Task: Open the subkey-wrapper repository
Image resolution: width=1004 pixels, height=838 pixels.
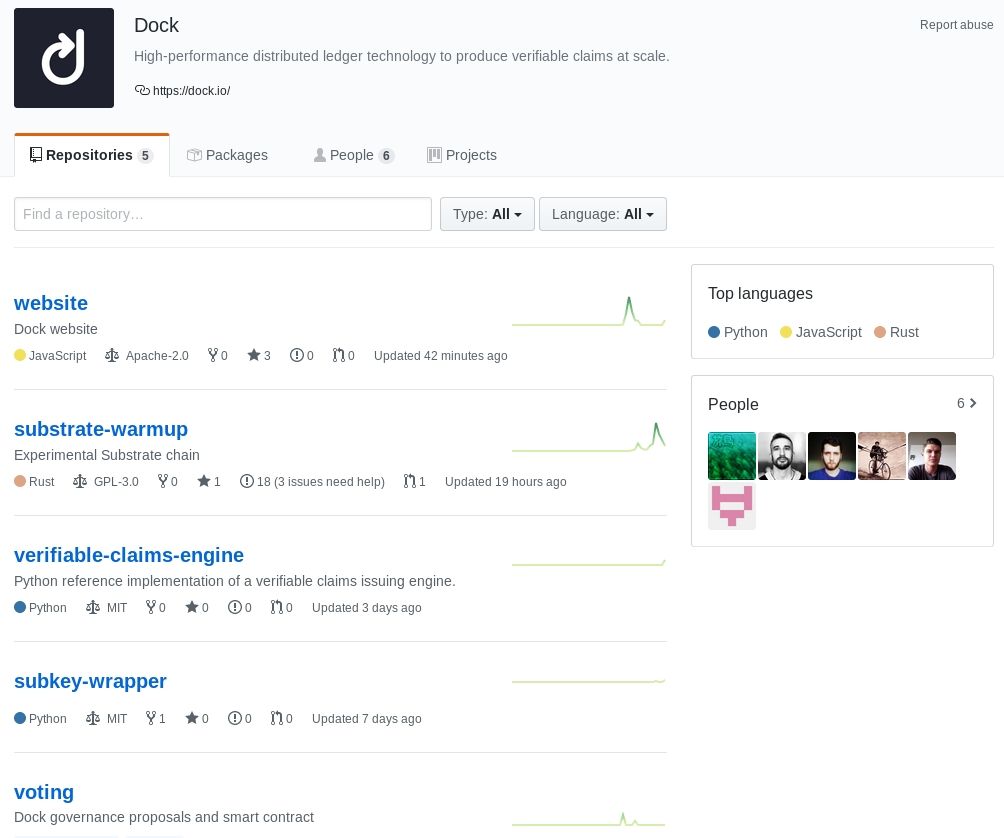Action: click(90, 681)
